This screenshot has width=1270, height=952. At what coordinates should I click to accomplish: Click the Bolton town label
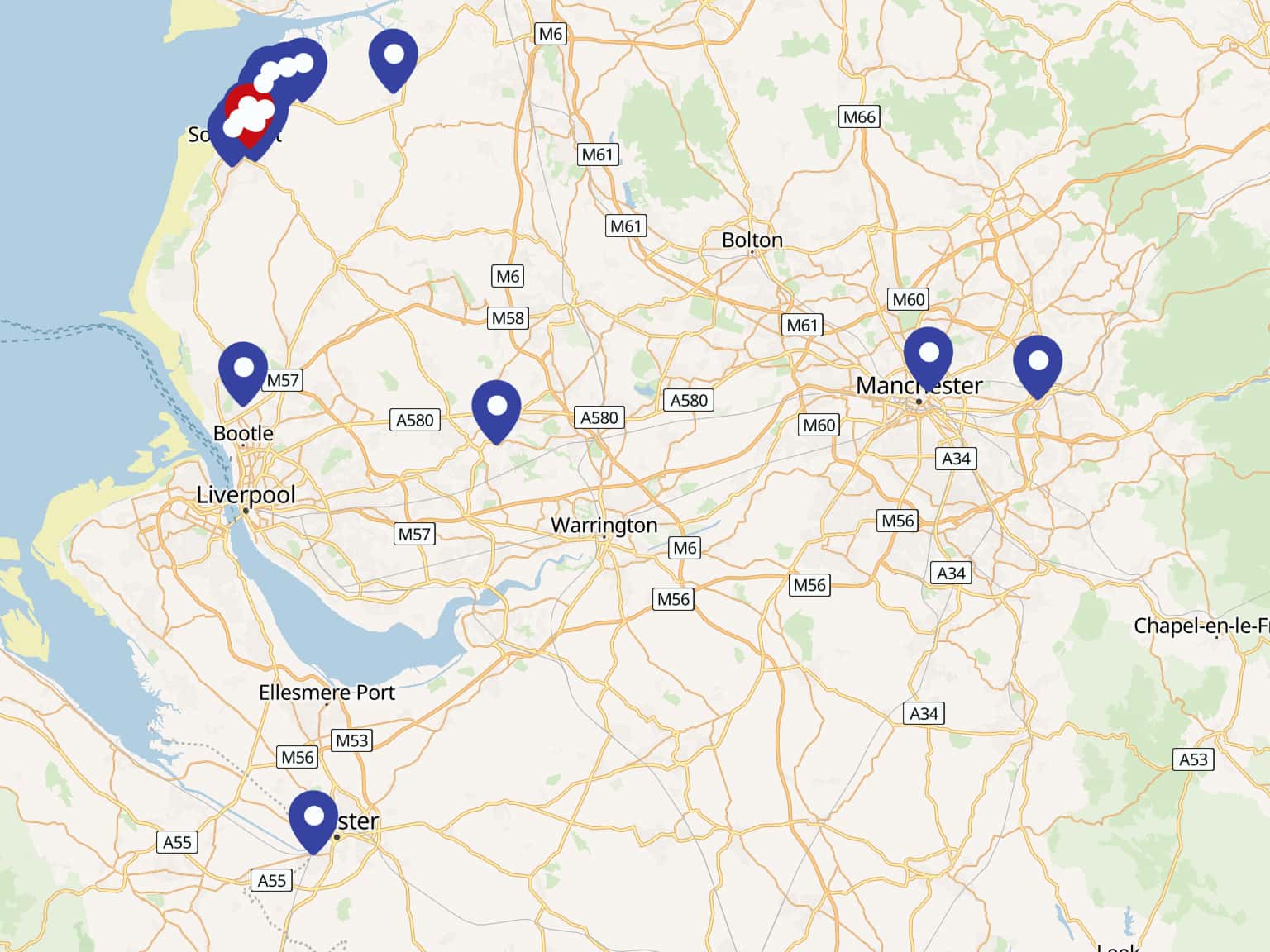pos(752,240)
